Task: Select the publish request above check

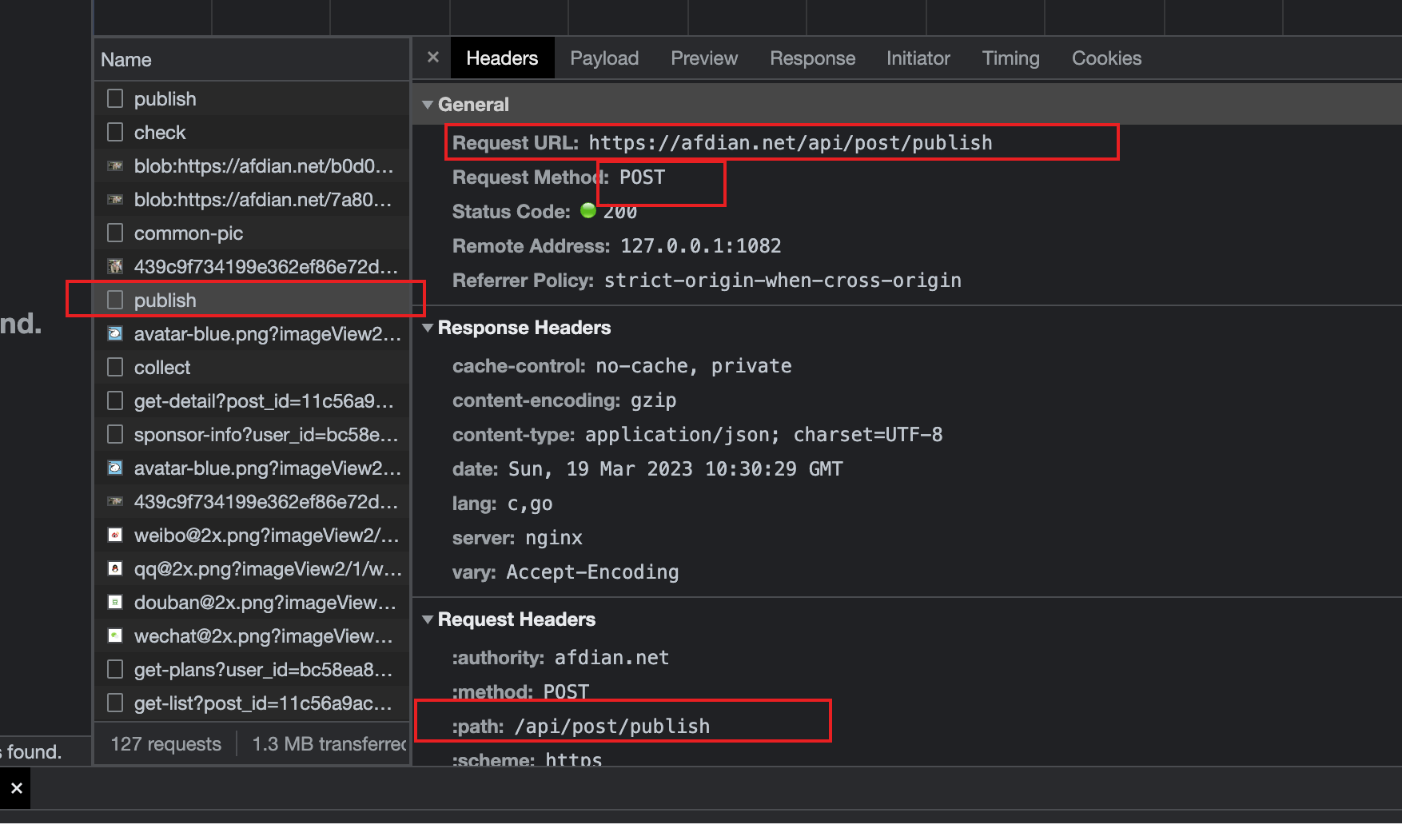Action: [252, 99]
